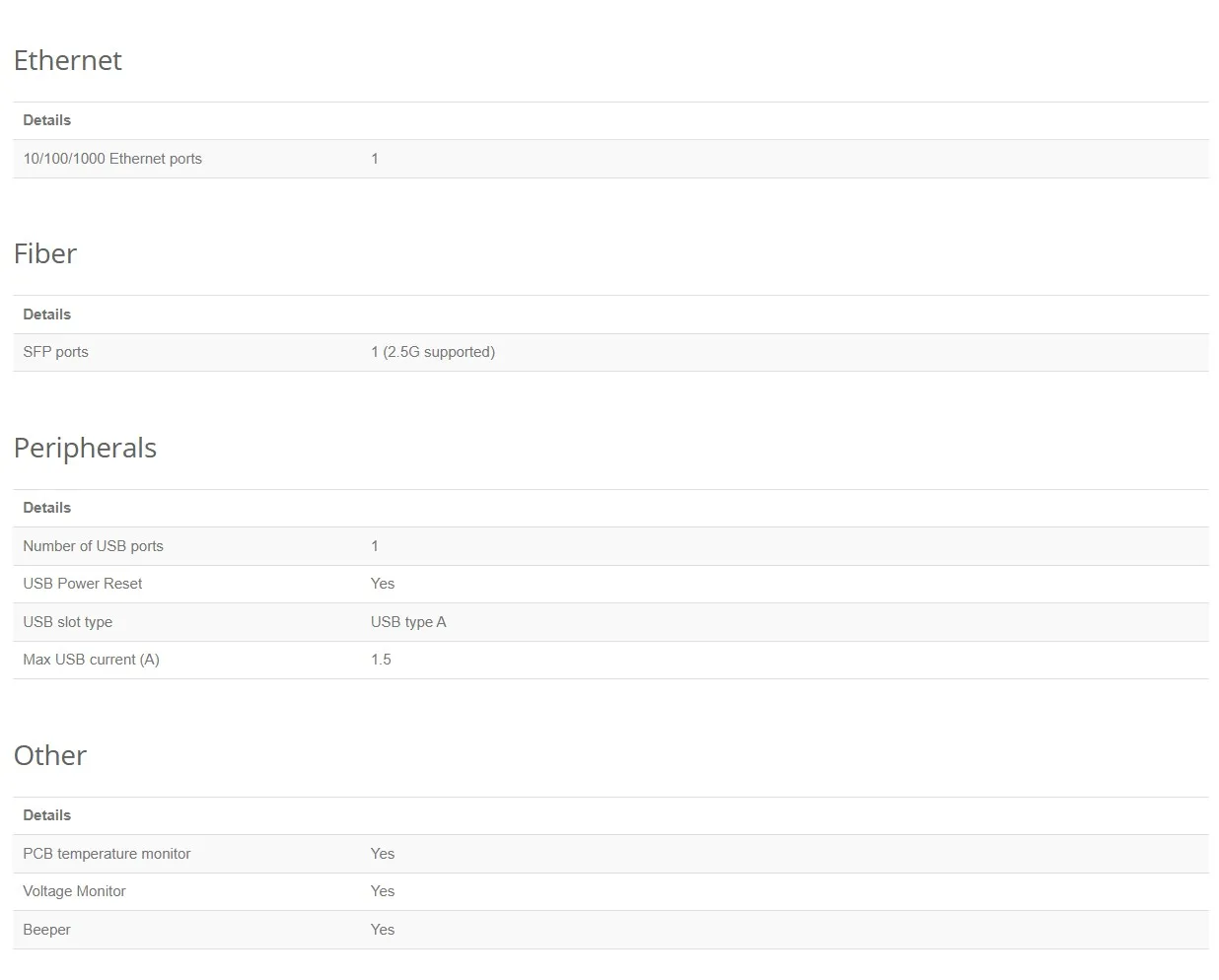Click the 'Details' header in the Peripherals table

pyautogui.click(x=47, y=508)
